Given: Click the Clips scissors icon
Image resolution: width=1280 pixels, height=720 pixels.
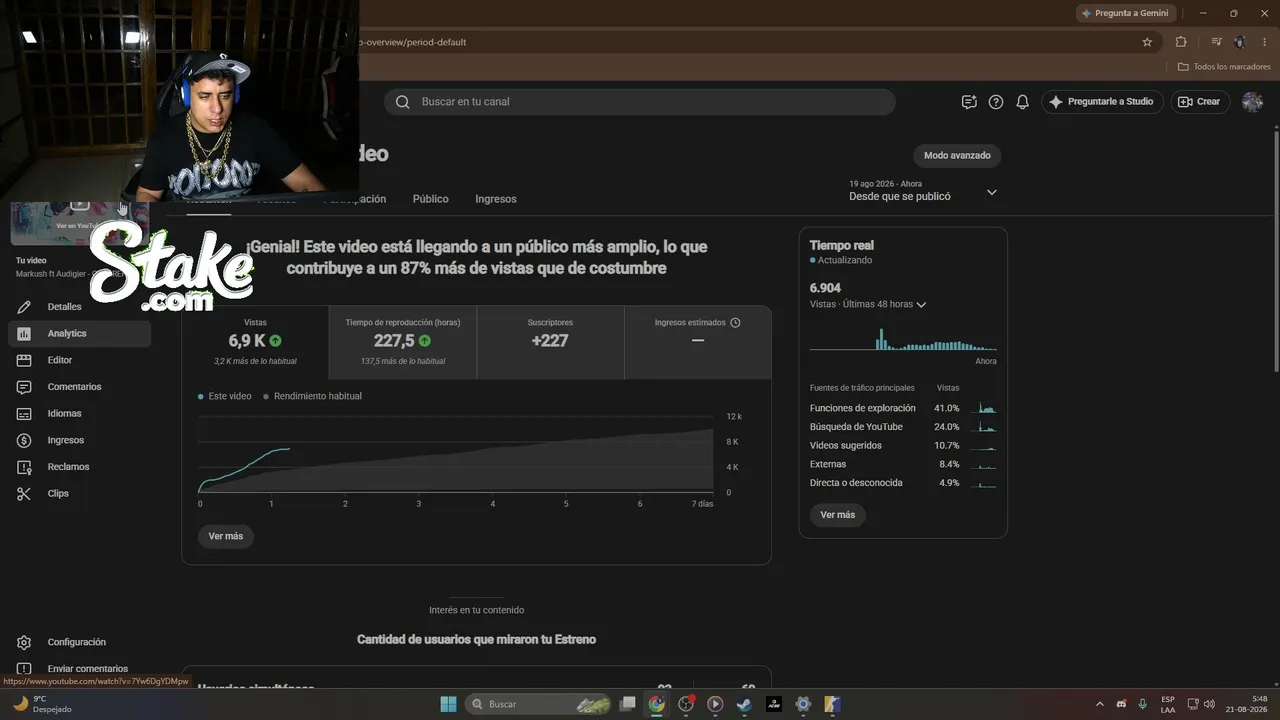Looking at the screenshot, I should pos(25,493).
